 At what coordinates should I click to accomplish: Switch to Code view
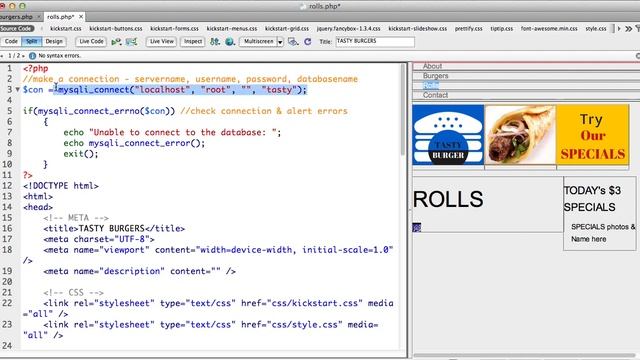[11, 41]
